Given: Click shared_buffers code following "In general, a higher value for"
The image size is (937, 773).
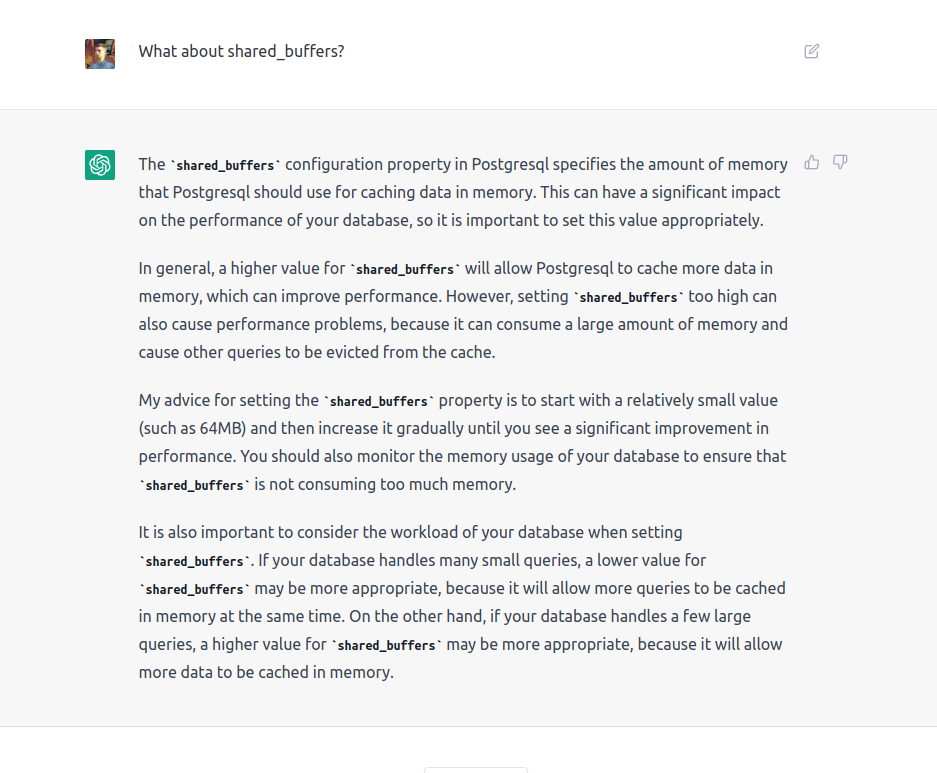Looking at the screenshot, I should click(405, 269).
